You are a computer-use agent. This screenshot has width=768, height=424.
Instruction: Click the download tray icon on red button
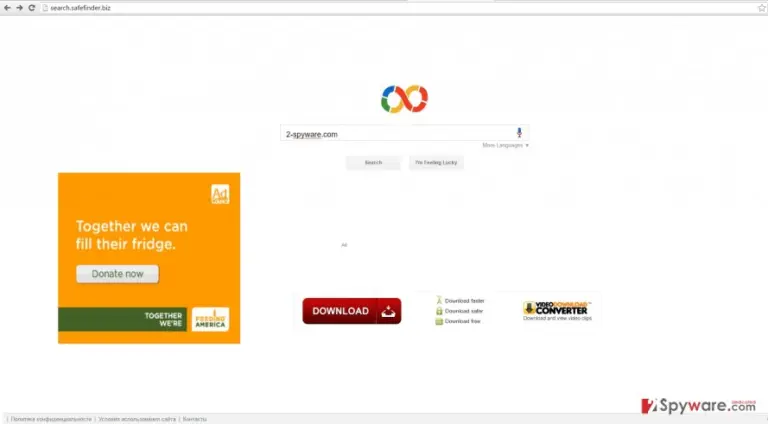click(388, 311)
